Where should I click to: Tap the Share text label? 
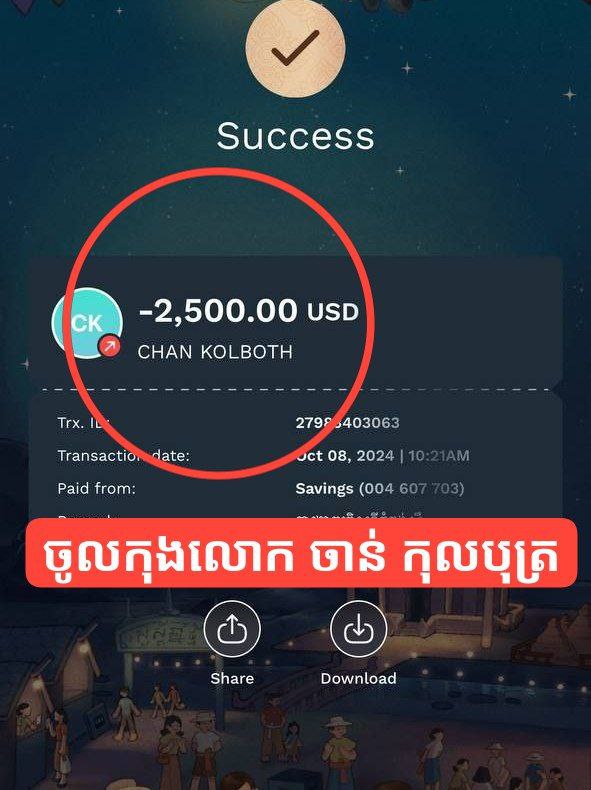click(x=232, y=678)
